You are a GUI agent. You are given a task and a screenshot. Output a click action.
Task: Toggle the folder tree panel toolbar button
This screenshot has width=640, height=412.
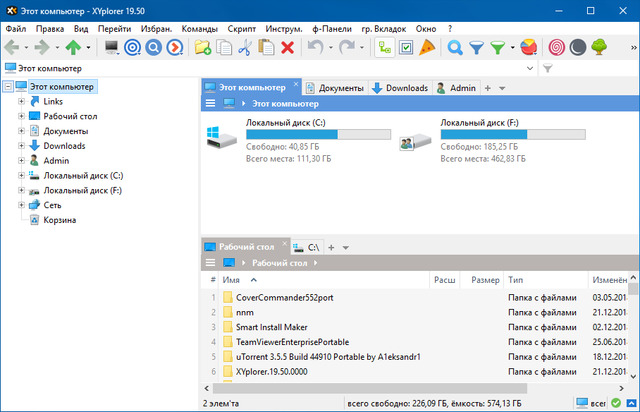(x=385, y=47)
